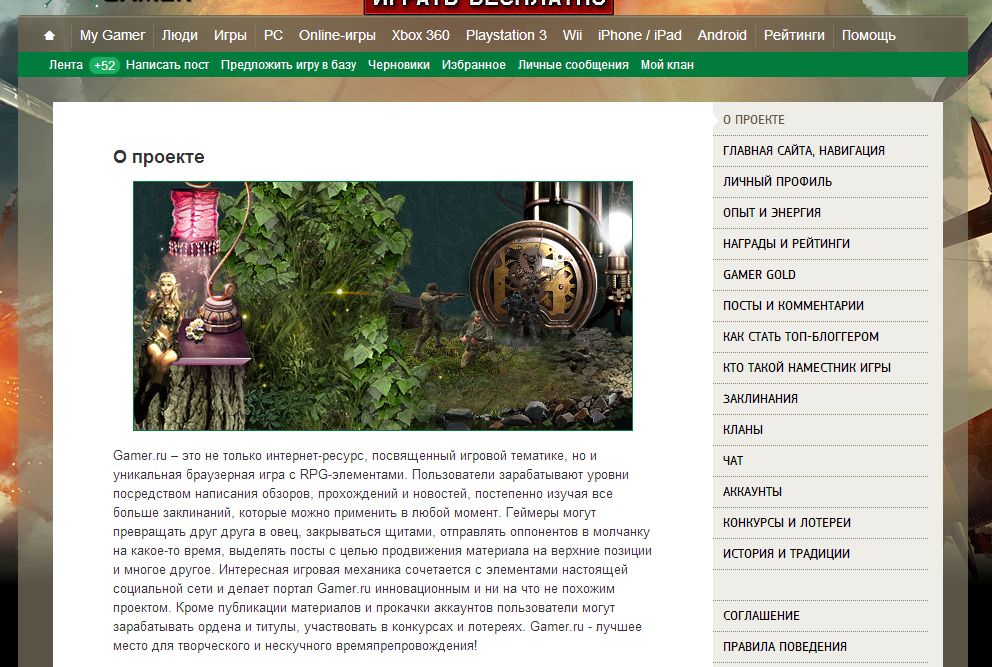Go to the Люди section

click(180, 35)
